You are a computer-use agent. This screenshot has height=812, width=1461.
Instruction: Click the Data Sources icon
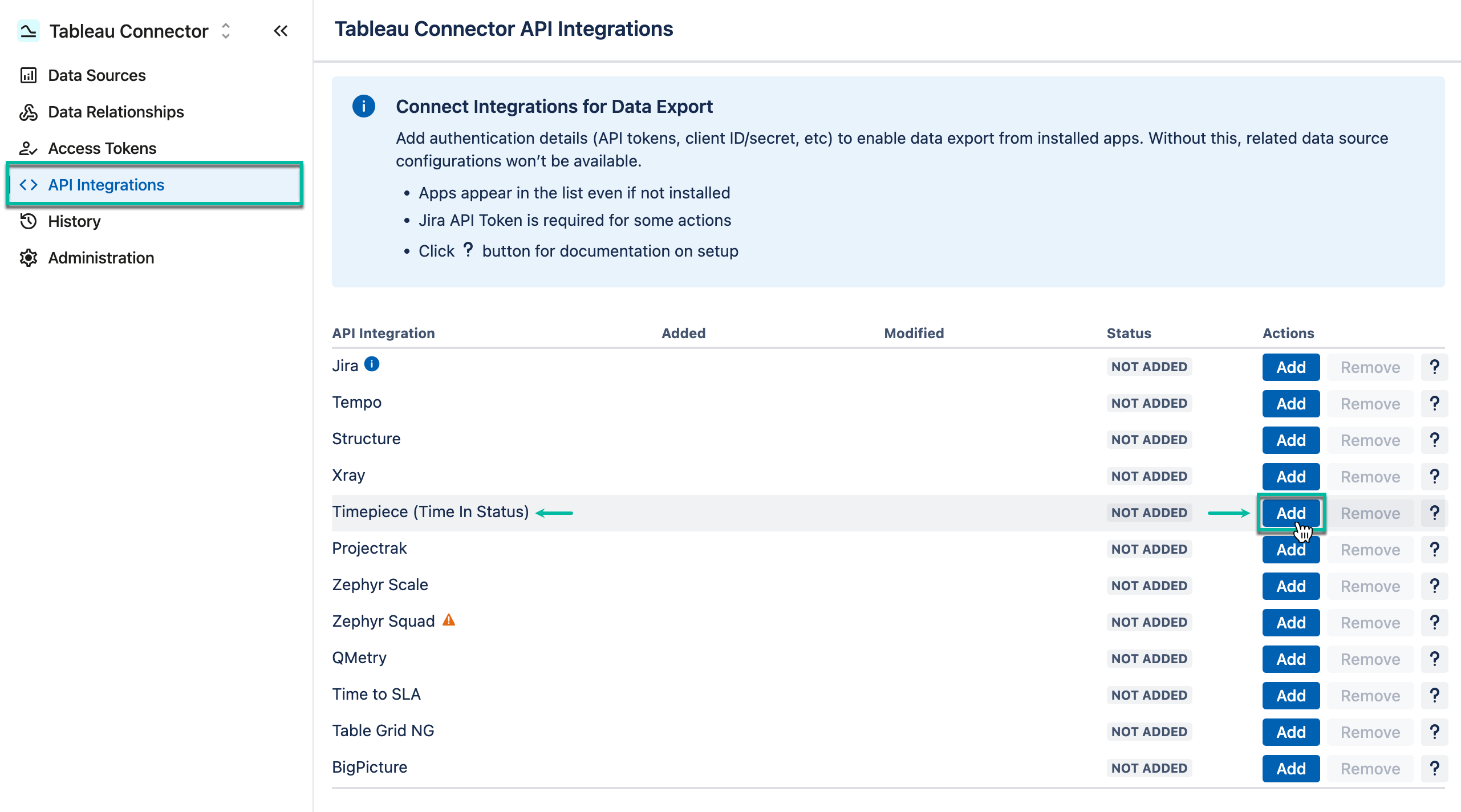click(29, 75)
